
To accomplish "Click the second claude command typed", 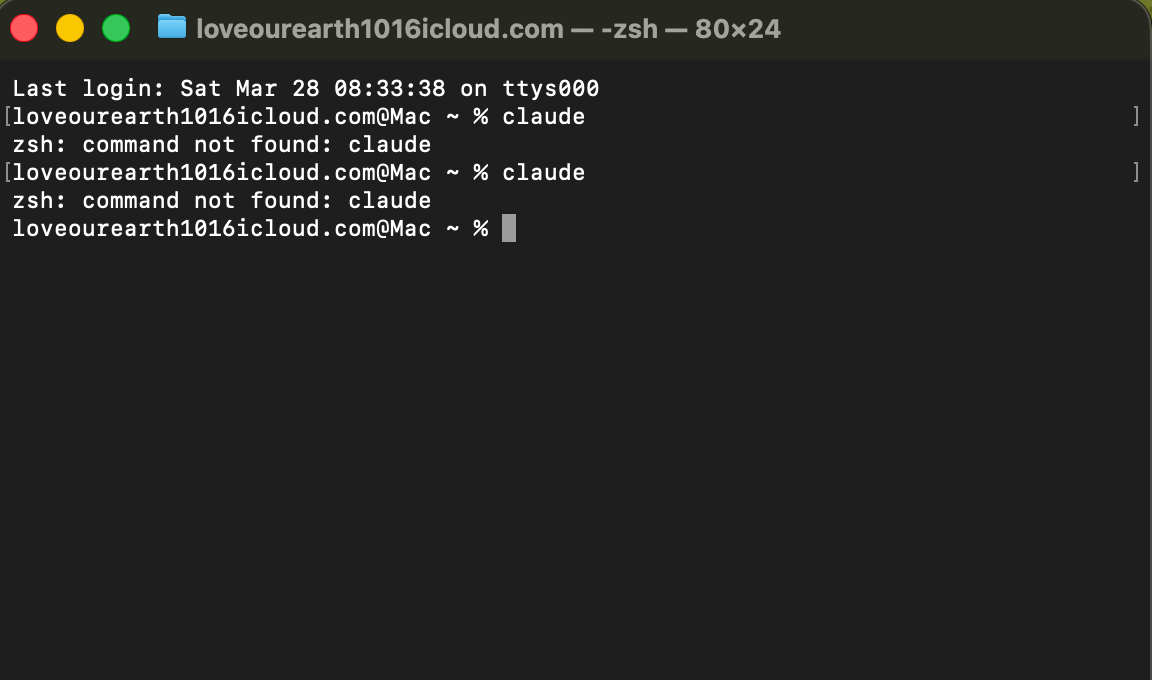I will (x=543, y=173).
